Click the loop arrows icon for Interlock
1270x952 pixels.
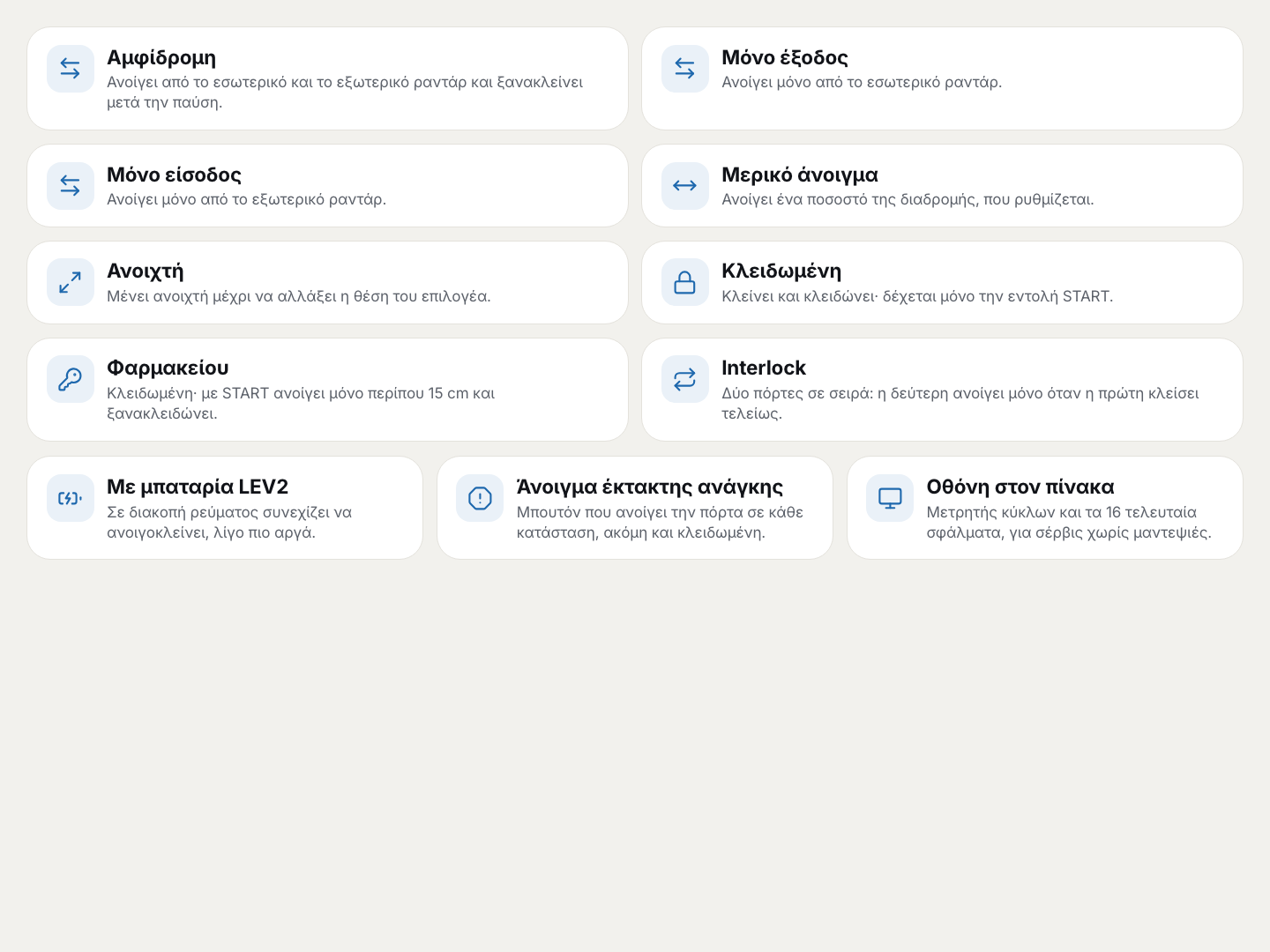point(685,379)
